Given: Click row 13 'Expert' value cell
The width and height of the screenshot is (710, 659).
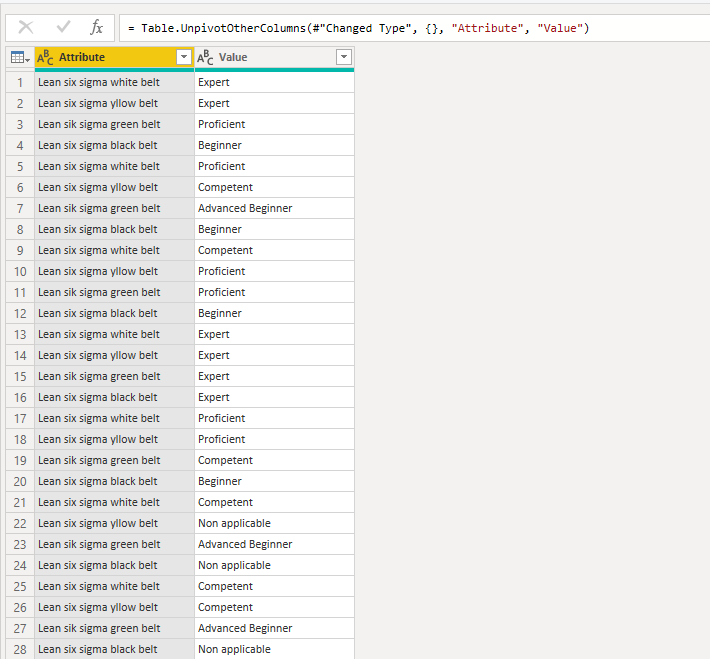Looking at the screenshot, I should click(x=274, y=334).
